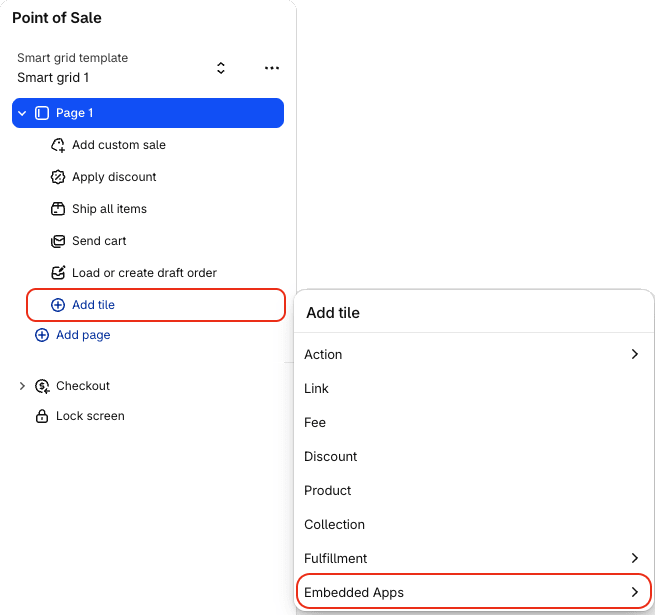Collapse the Page 1 section chevron

pyautogui.click(x=22, y=113)
